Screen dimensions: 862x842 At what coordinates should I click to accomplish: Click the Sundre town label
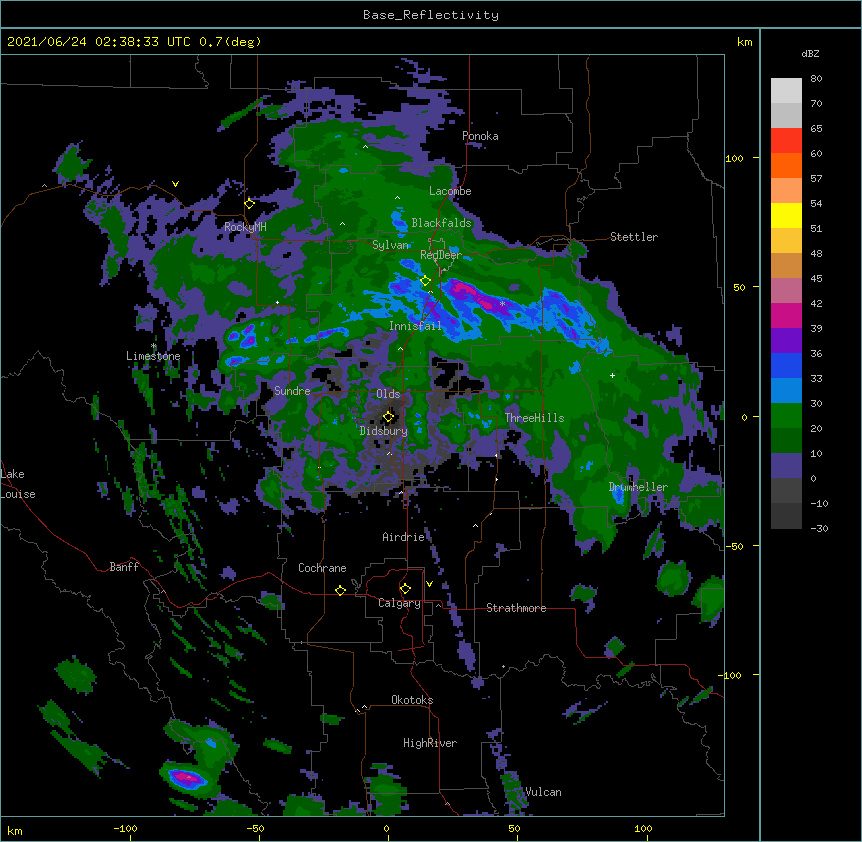pyautogui.click(x=292, y=391)
